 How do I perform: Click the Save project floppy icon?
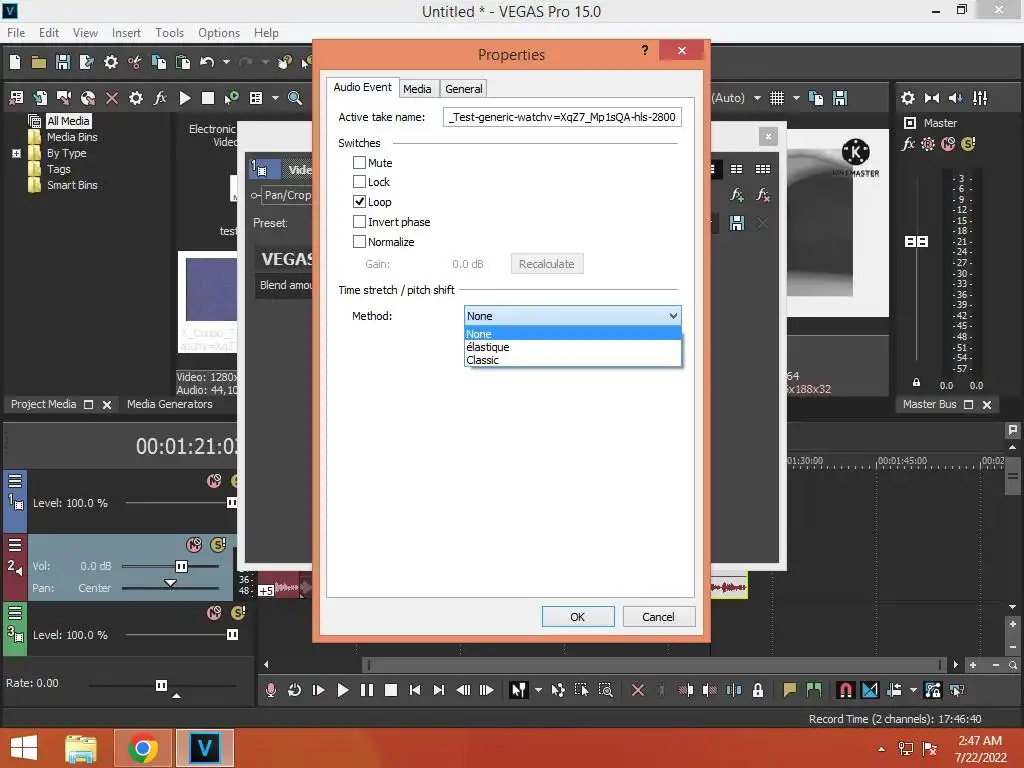pyautogui.click(x=63, y=62)
